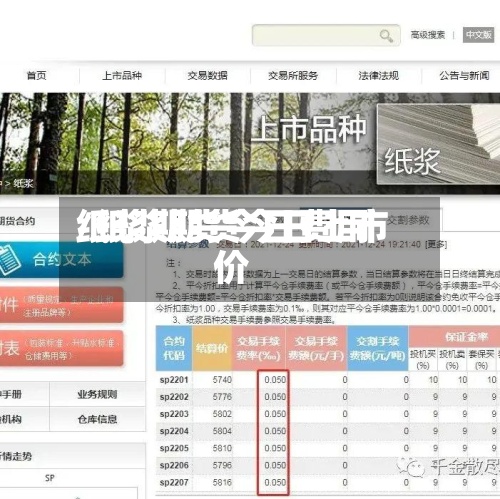Select the sp2203 contract row
The width and height of the screenshot is (500, 499).
tap(328, 414)
